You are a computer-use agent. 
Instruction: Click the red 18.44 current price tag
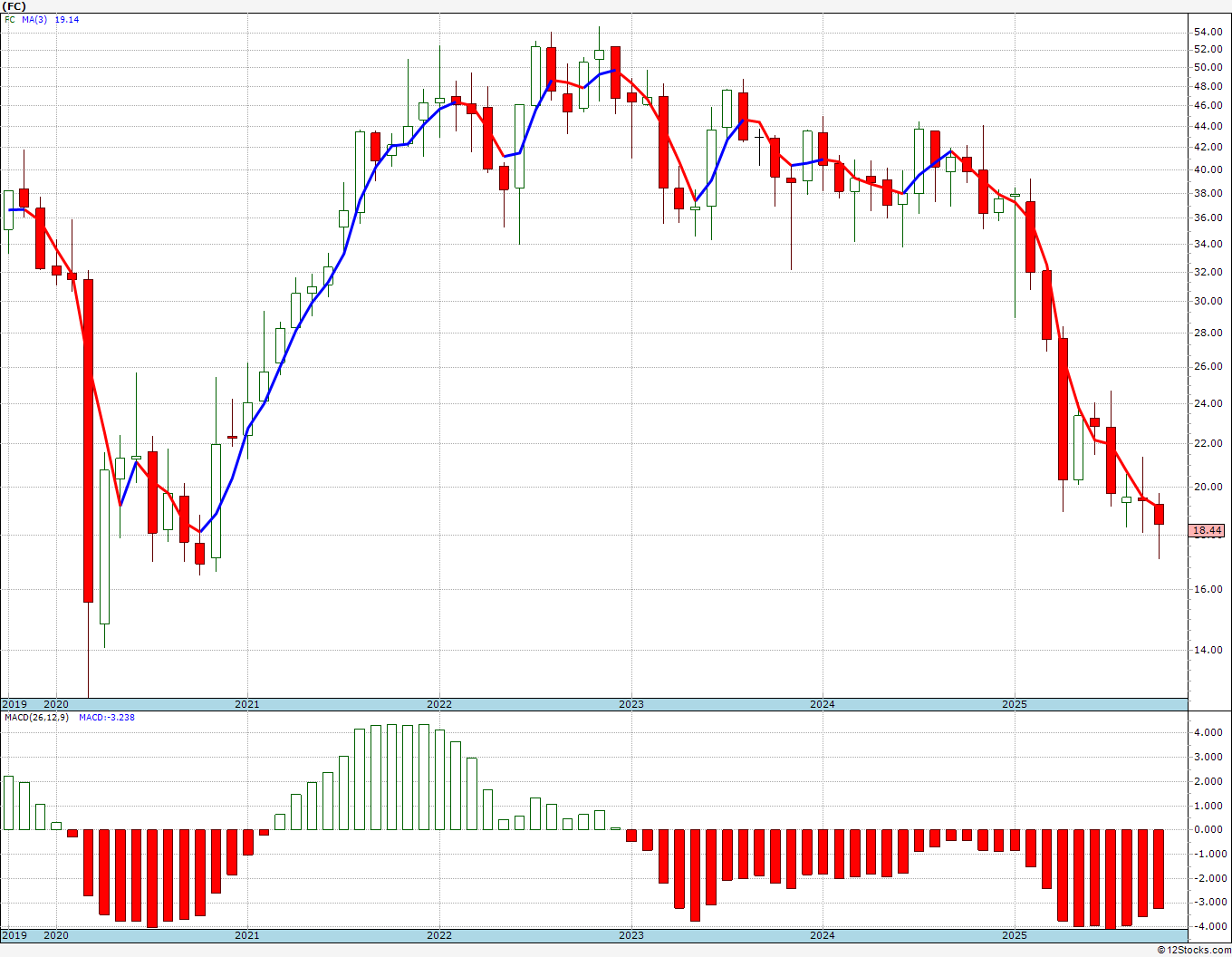coord(1208,530)
